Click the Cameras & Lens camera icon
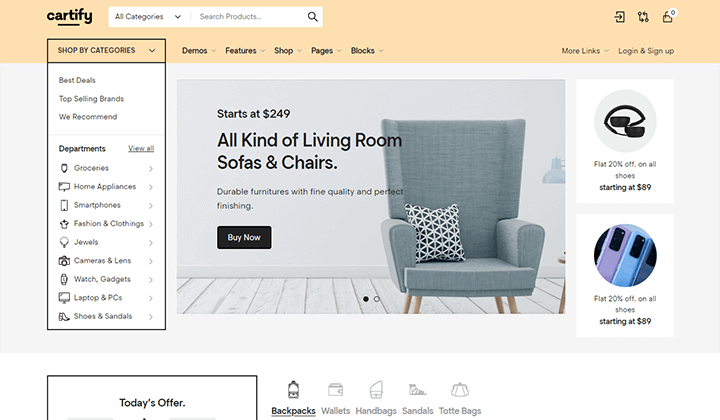Screen dimensions: 720x420 [64, 261]
